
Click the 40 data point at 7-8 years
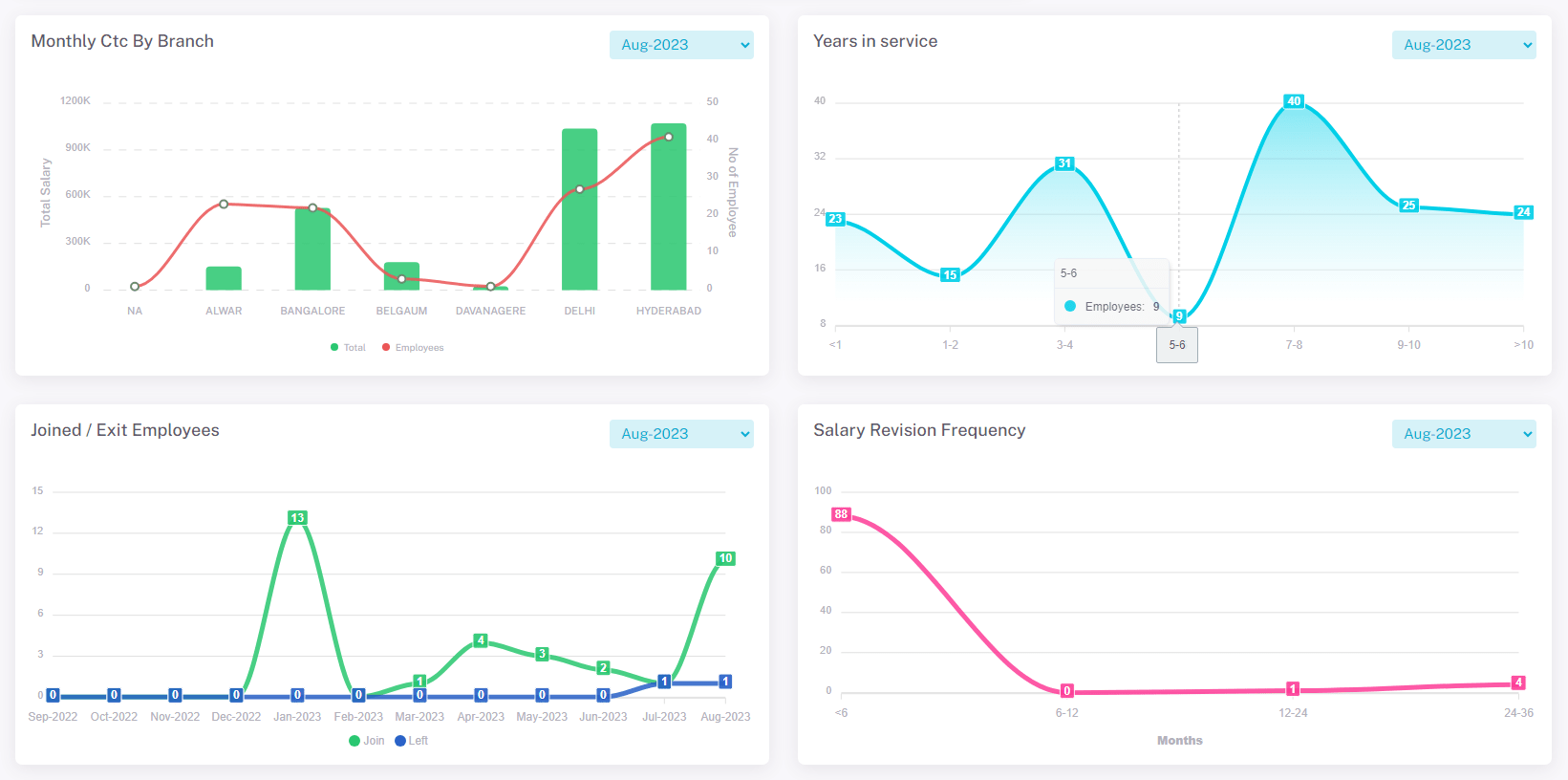pyautogui.click(x=1294, y=101)
